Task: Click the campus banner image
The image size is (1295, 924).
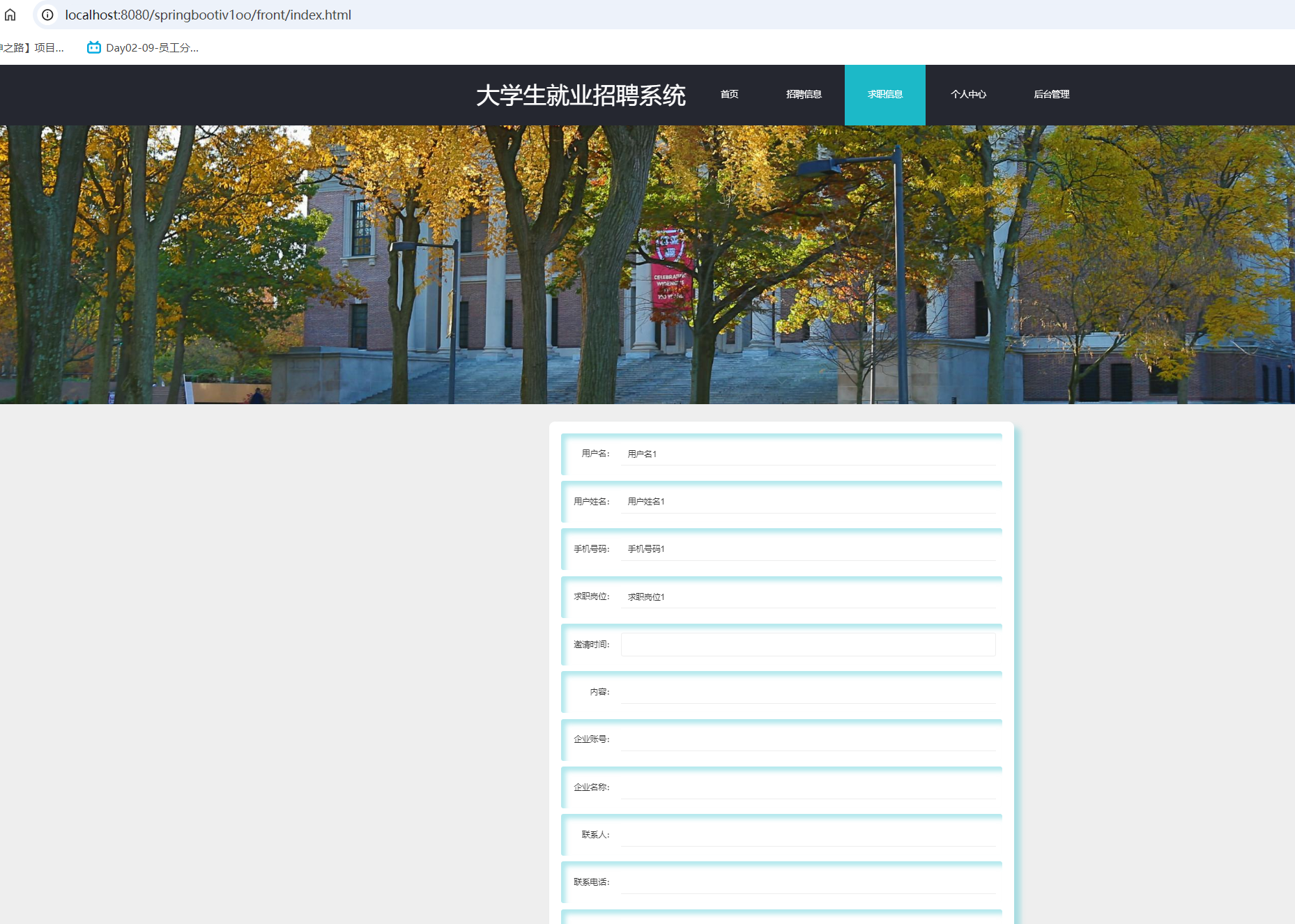Action: pyautogui.click(x=647, y=265)
